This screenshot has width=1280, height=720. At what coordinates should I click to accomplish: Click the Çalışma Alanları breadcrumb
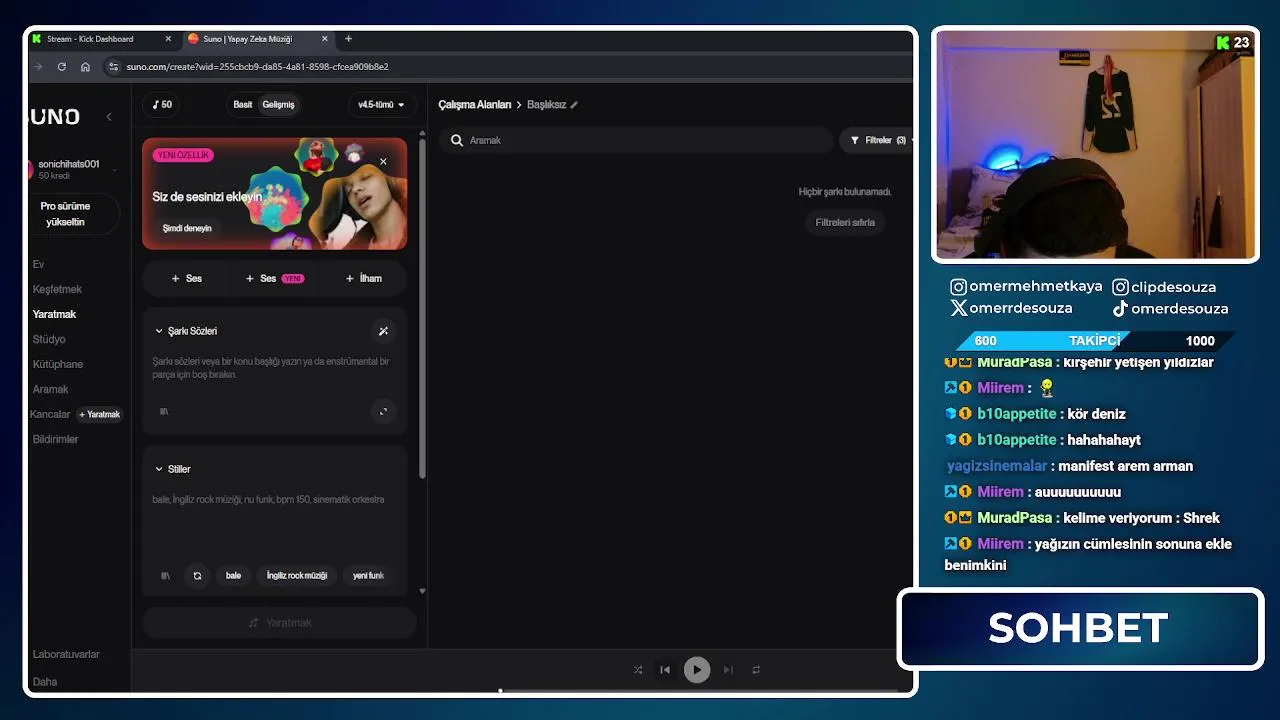(x=474, y=105)
